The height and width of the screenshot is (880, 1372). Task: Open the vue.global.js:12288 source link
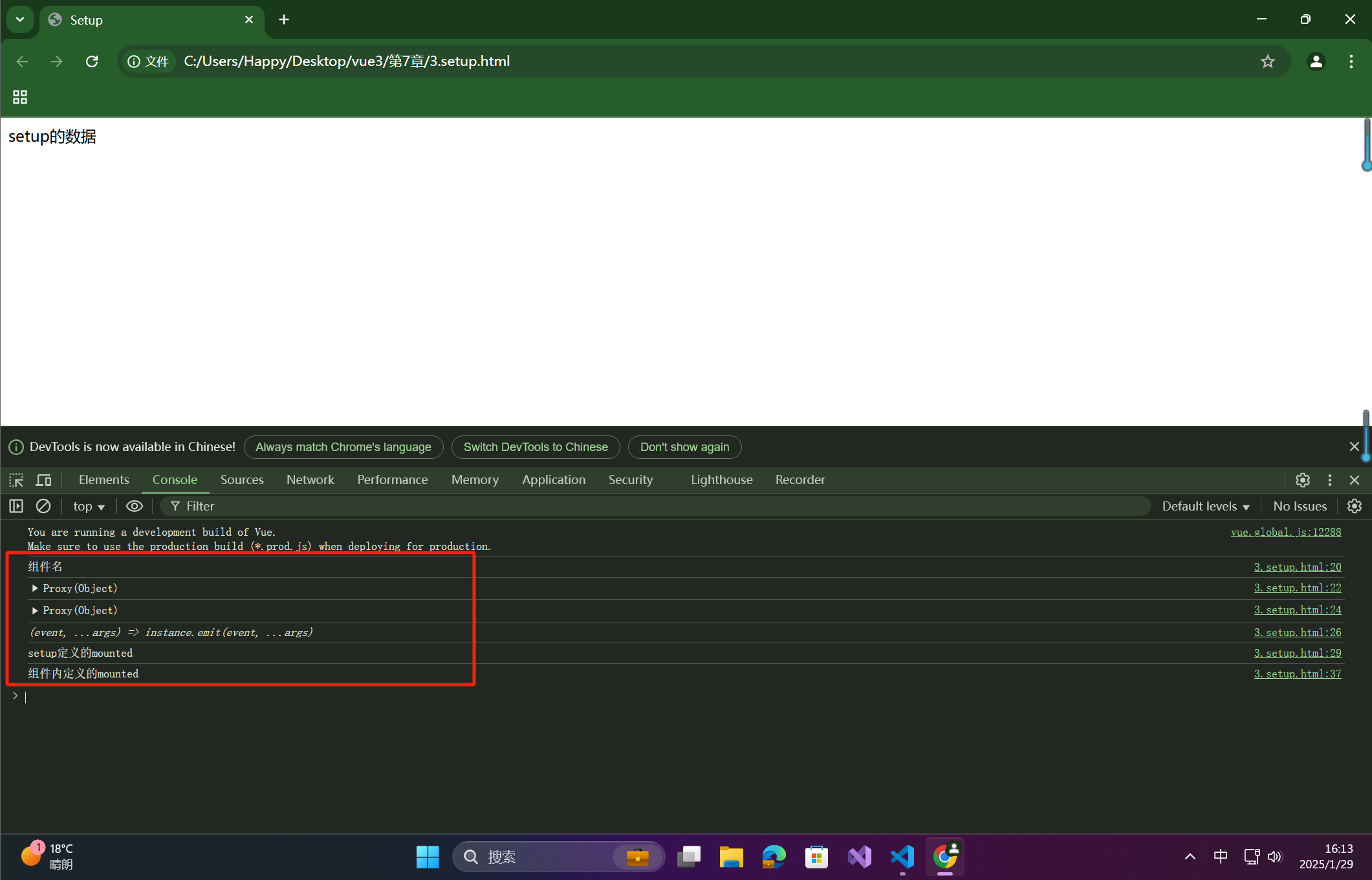point(1286,533)
